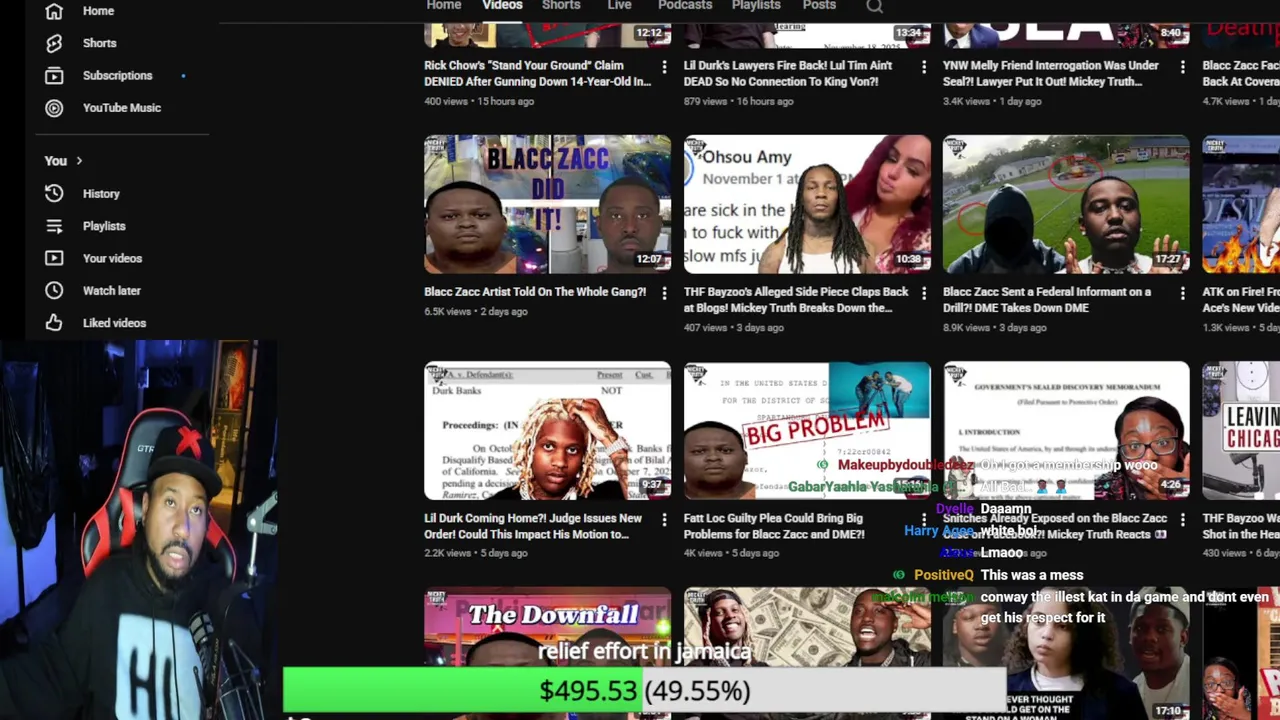Click the Your videos icon

click(x=54, y=258)
